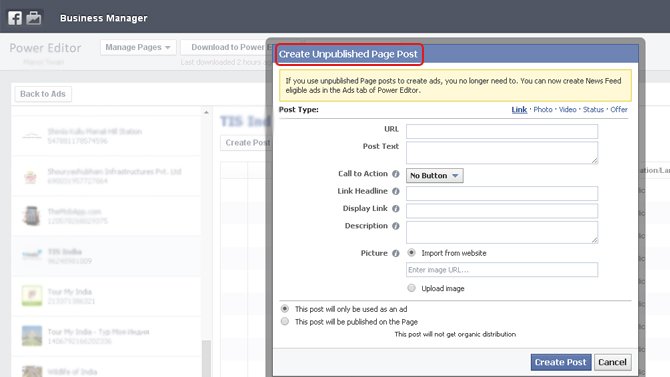Switch post type to Offer
670x377 pixels.
coord(619,109)
